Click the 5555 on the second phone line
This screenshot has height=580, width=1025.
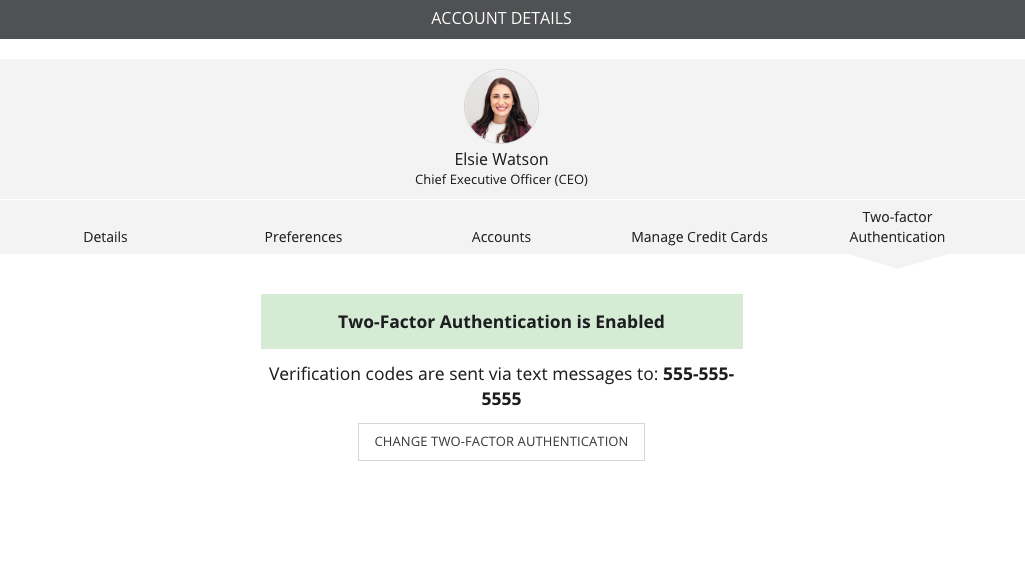[x=501, y=399]
